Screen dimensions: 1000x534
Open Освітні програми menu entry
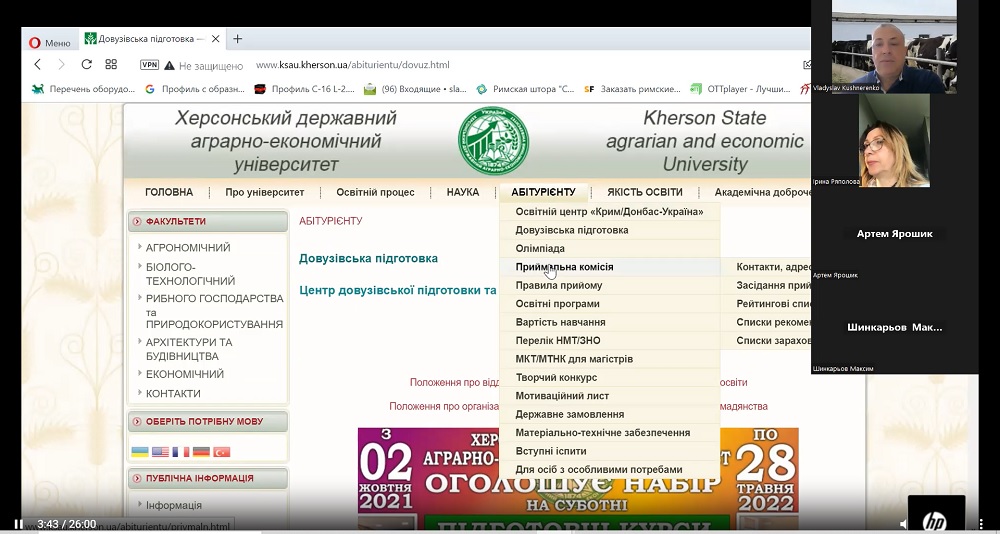(610, 304)
